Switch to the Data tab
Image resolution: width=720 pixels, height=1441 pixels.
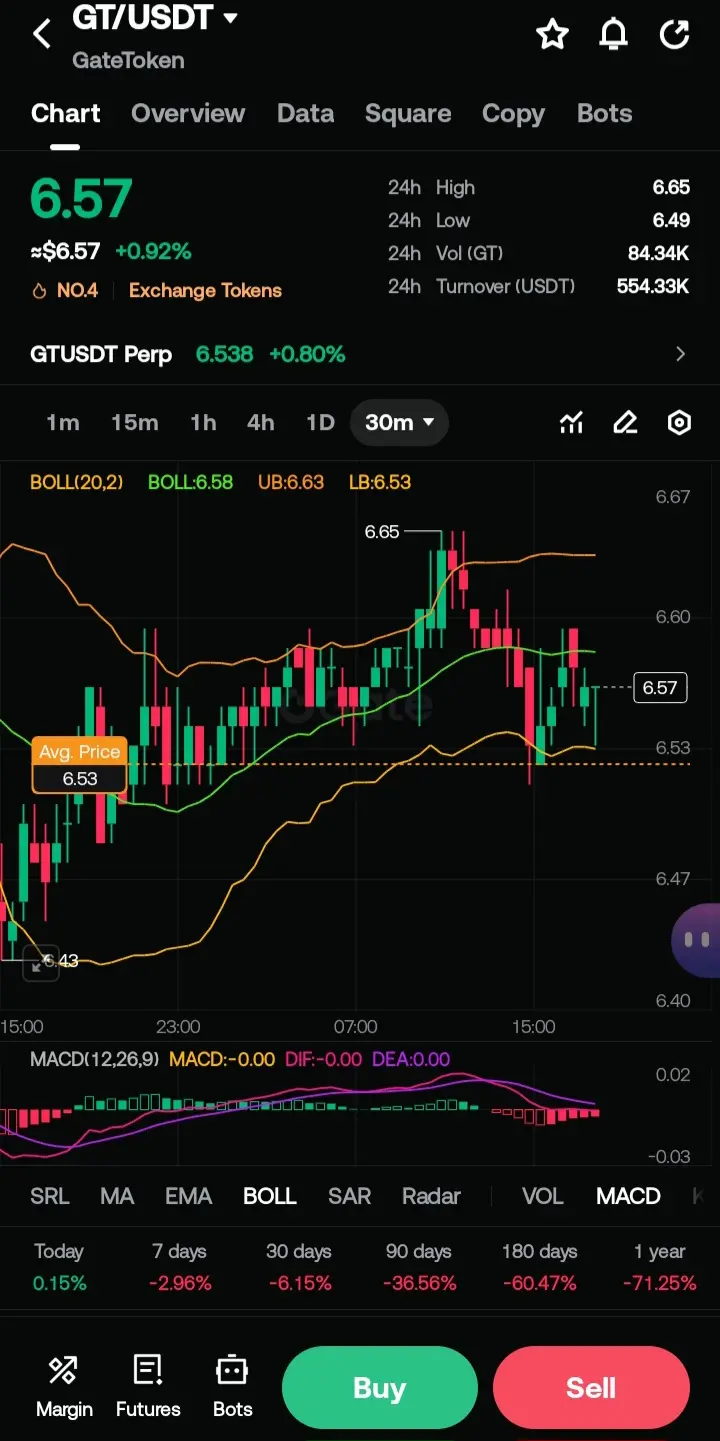click(x=305, y=113)
